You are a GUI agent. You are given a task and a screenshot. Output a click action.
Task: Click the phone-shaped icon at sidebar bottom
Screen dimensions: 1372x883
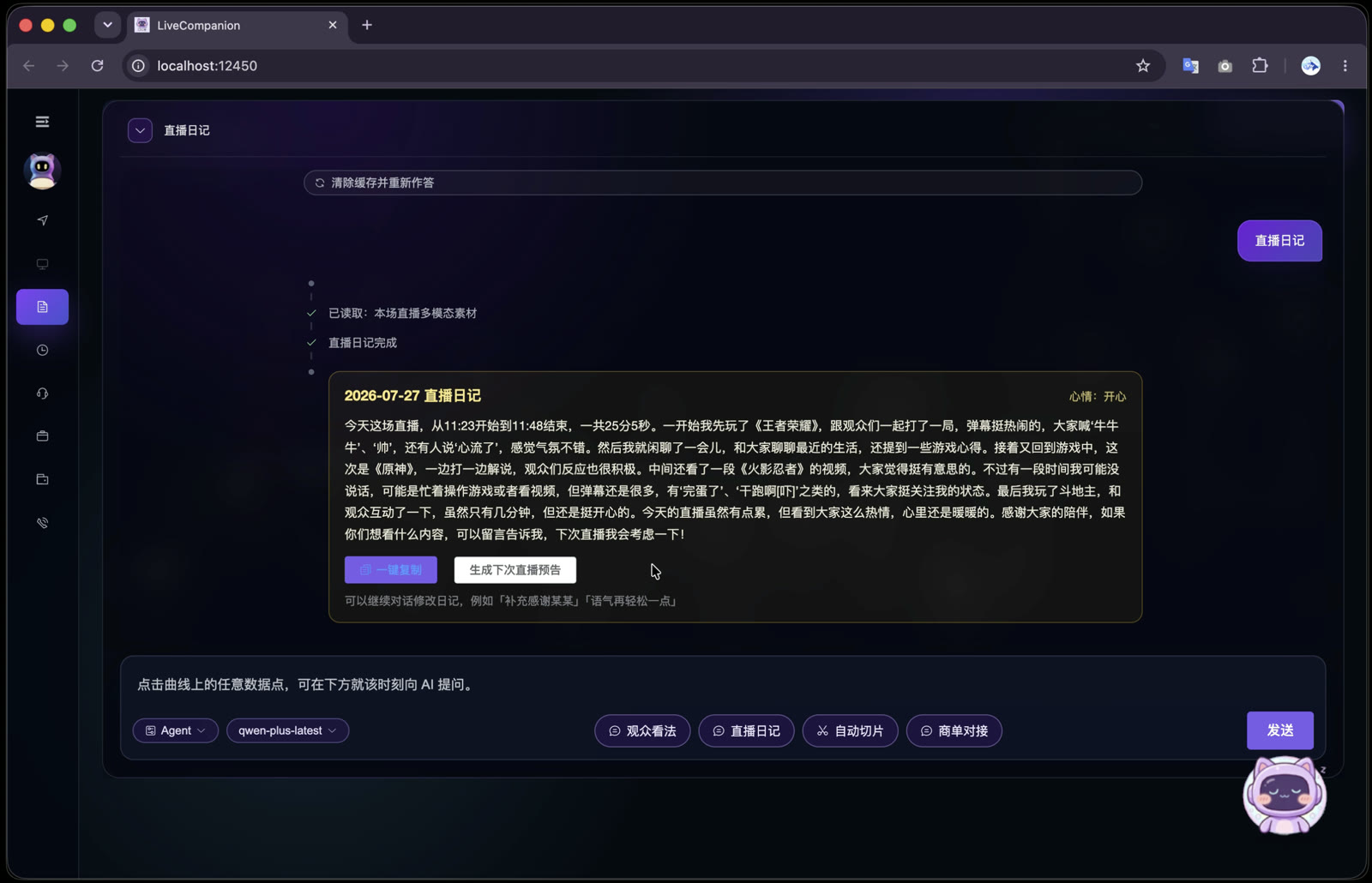coord(42,522)
